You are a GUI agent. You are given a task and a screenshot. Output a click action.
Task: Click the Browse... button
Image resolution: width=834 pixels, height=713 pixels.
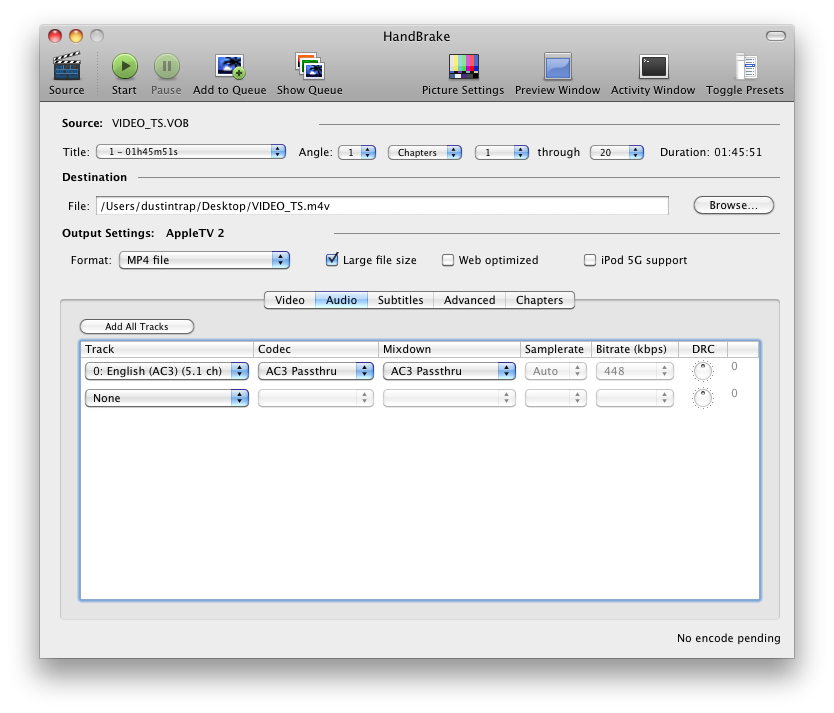[x=733, y=205]
